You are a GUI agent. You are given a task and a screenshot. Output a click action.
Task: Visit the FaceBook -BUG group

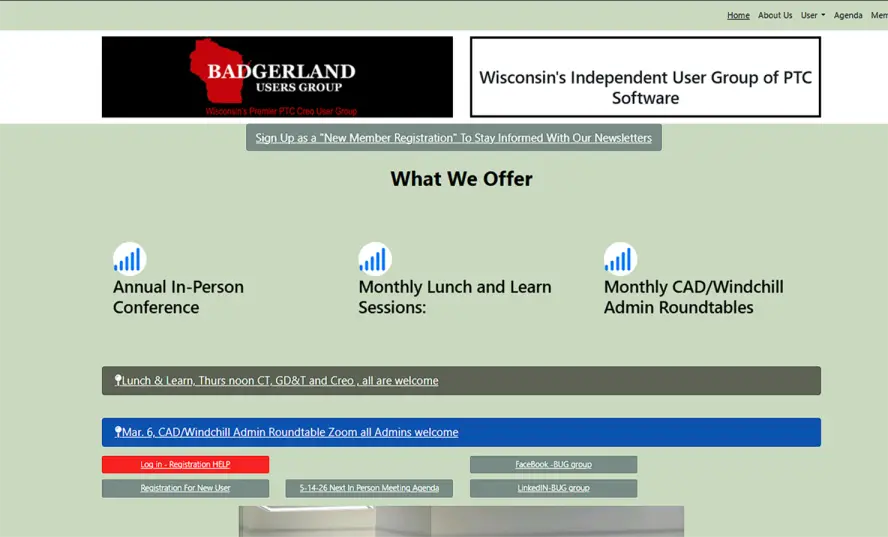pos(553,464)
